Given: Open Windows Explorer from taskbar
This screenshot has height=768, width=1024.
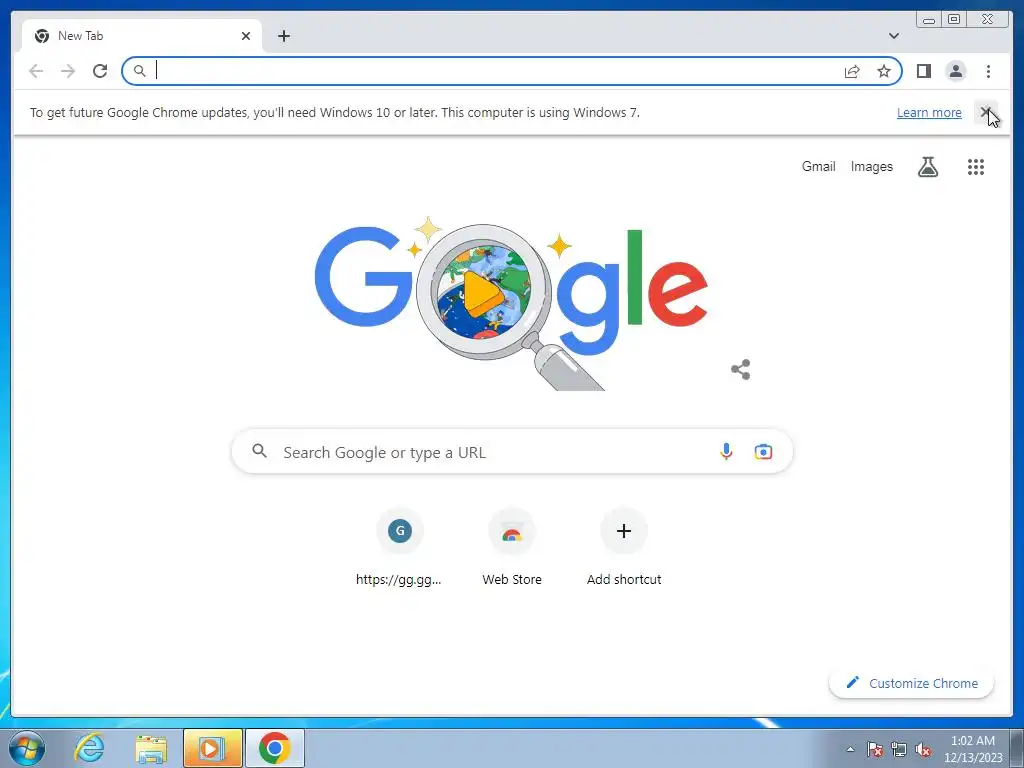Looking at the screenshot, I should point(151,748).
